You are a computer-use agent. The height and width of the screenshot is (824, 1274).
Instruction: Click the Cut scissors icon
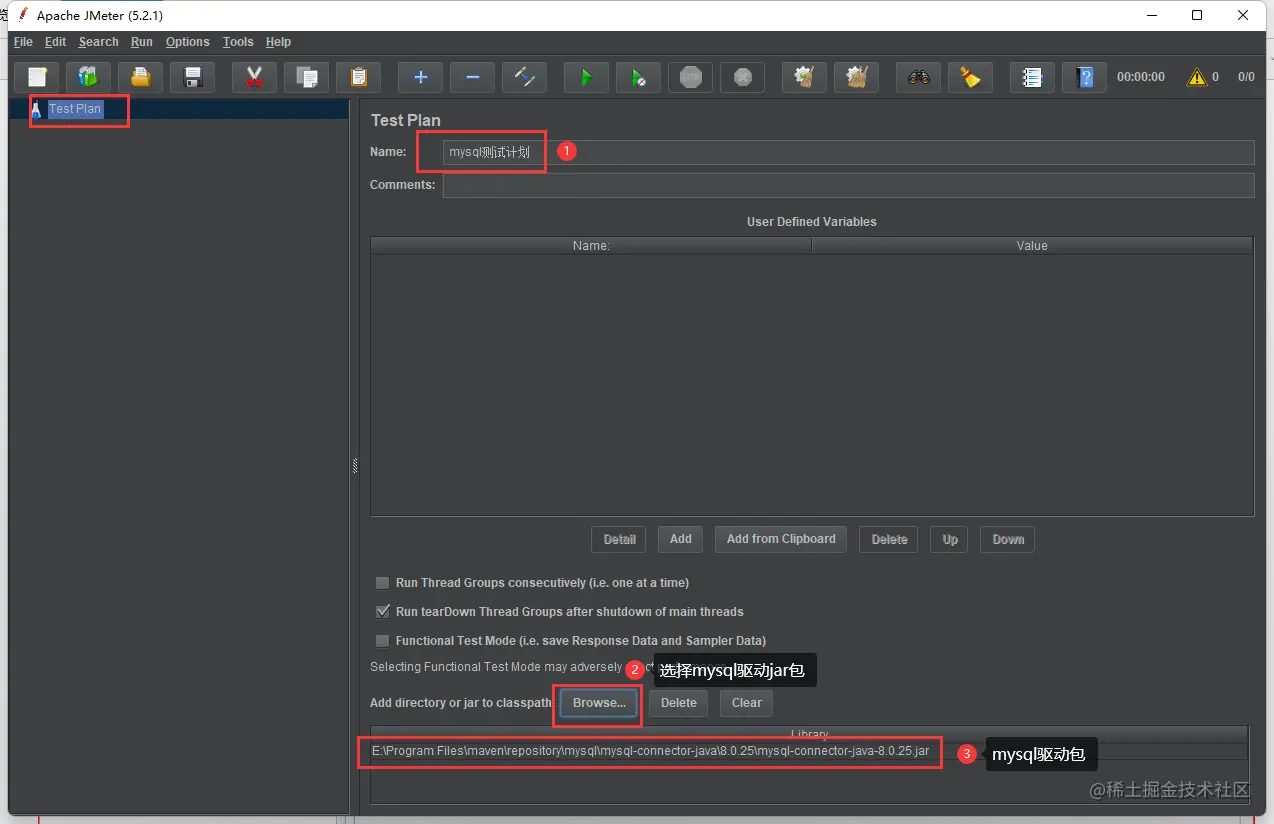255,77
